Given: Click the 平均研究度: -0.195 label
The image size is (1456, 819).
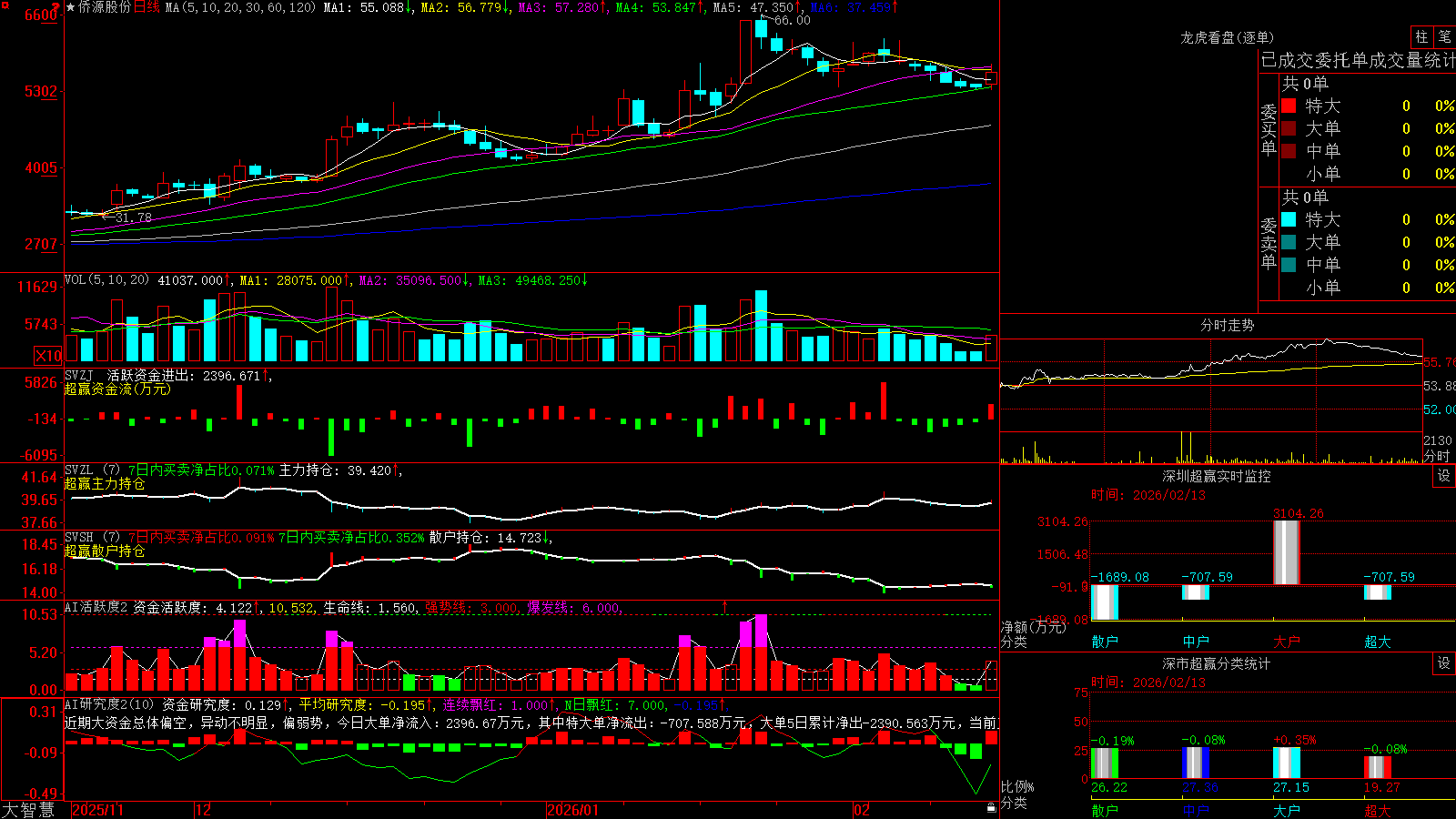Looking at the screenshot, I should [x=366, y=704].
